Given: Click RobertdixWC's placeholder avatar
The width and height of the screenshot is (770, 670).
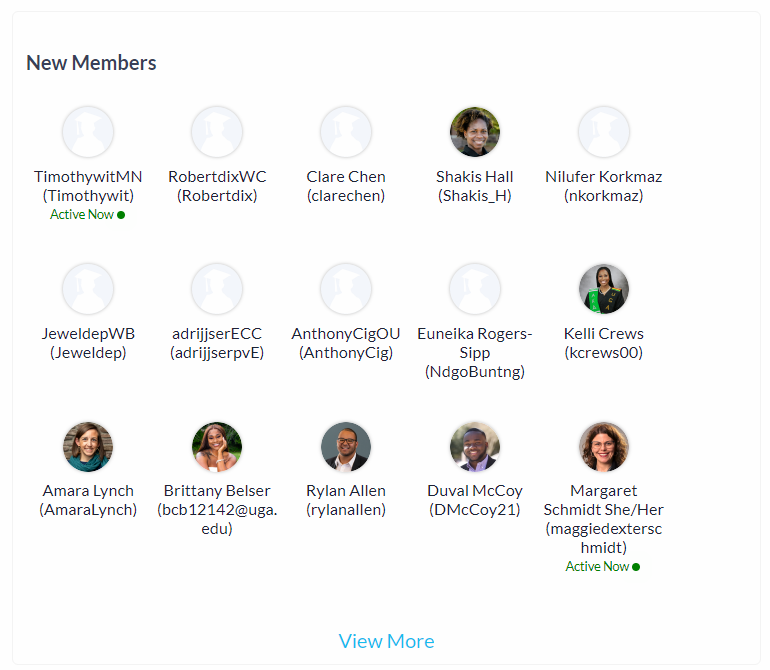Looking at the screenshot, I should pyautogui.click(x=217, y=132).
